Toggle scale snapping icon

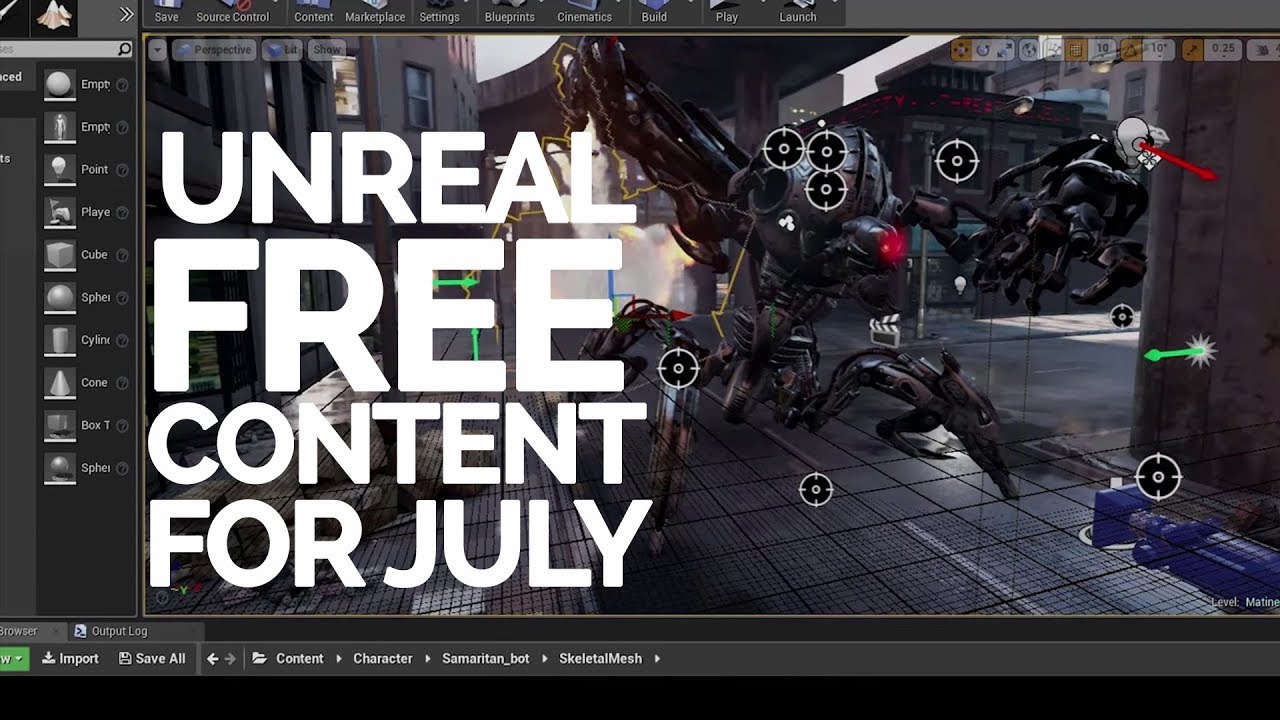pos(1192,49)
